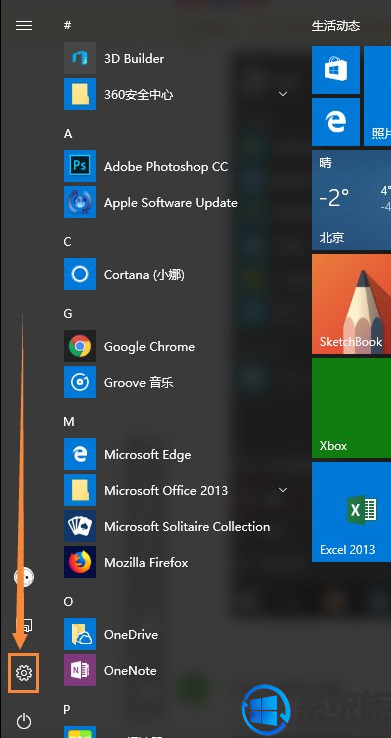Image resolution: width=391 pixels, height=738 pixels.
Task: Open the Edge browser tile
Action: click(x=336, y=122)
